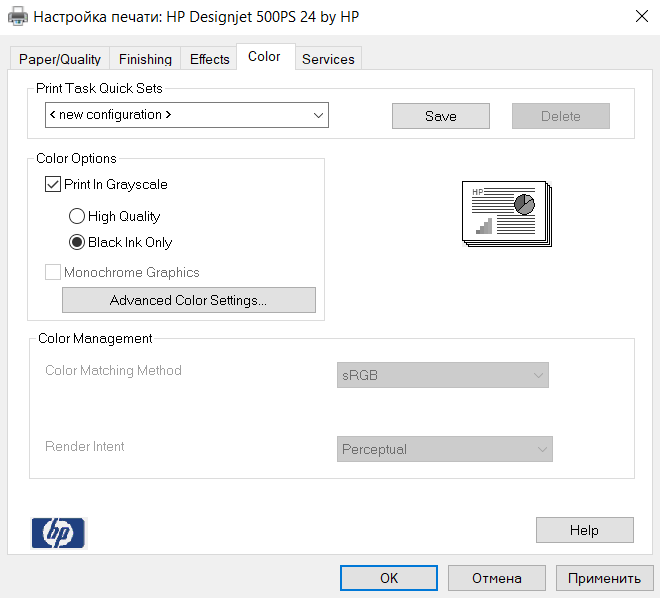Click the Delete quick set button
This screenshot has width=660, height=598.
[561, 116]
